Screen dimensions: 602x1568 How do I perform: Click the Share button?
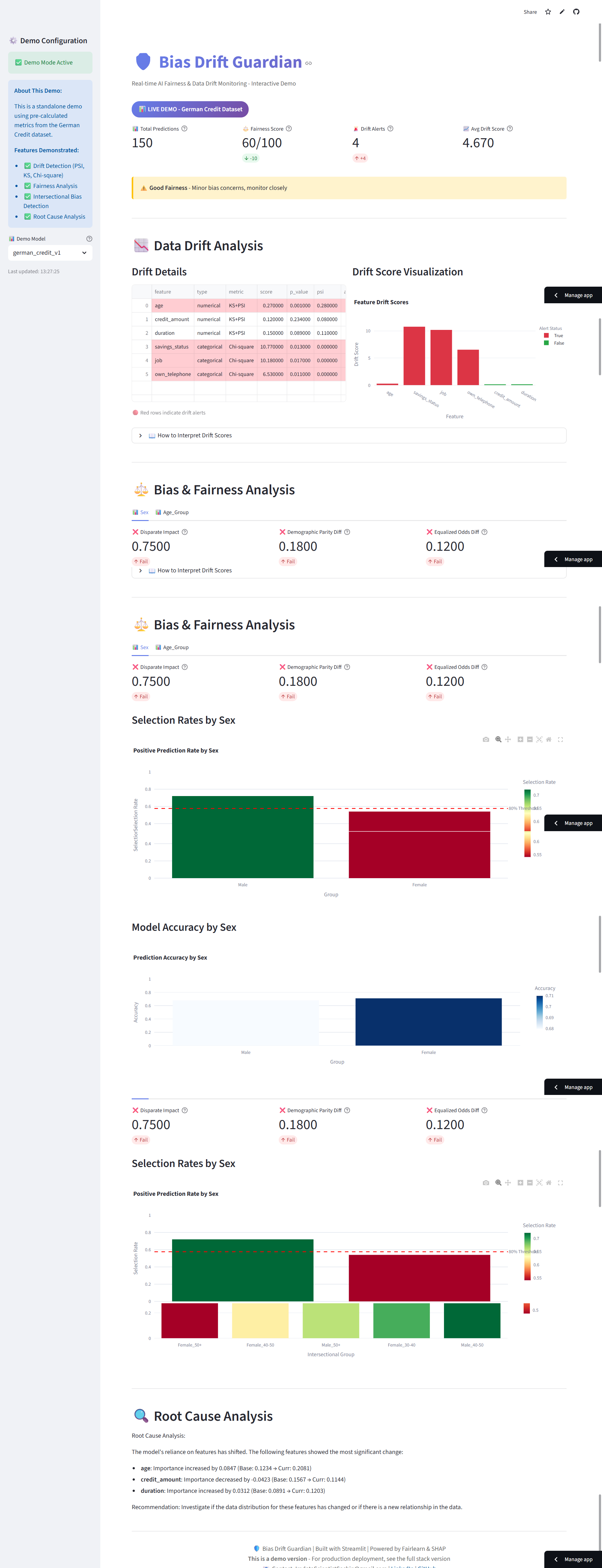pos(530,12)
